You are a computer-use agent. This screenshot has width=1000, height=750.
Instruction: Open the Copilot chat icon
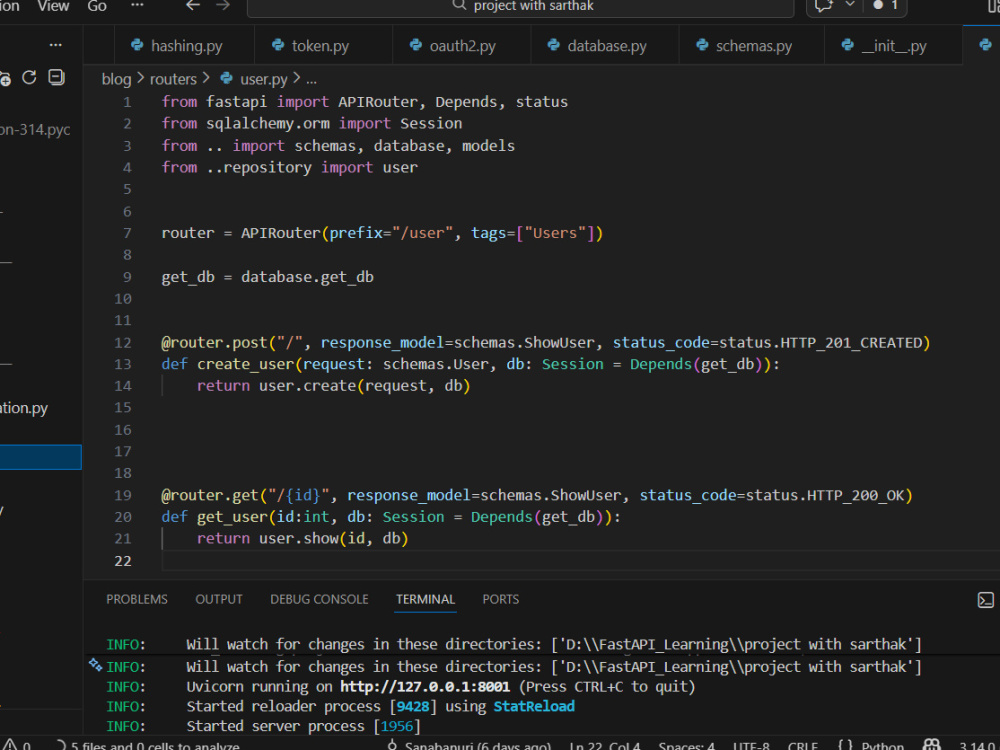(x=823, y=6)
